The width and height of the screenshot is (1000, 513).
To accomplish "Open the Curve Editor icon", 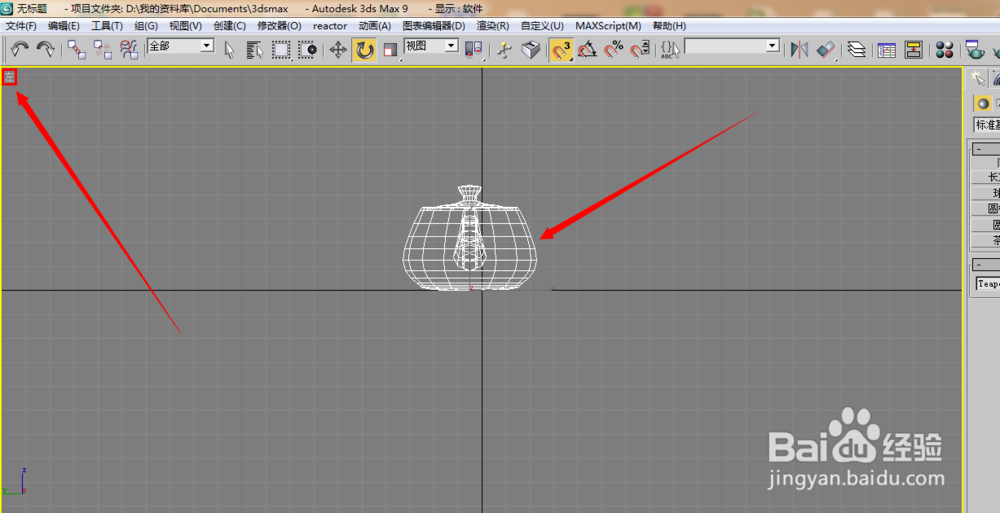I will click(x=886, y=49).
